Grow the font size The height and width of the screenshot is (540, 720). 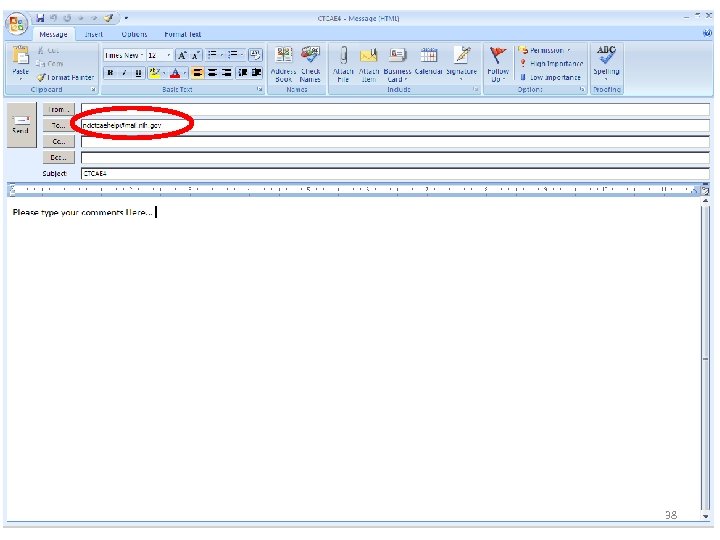click(x=182, y=56)
